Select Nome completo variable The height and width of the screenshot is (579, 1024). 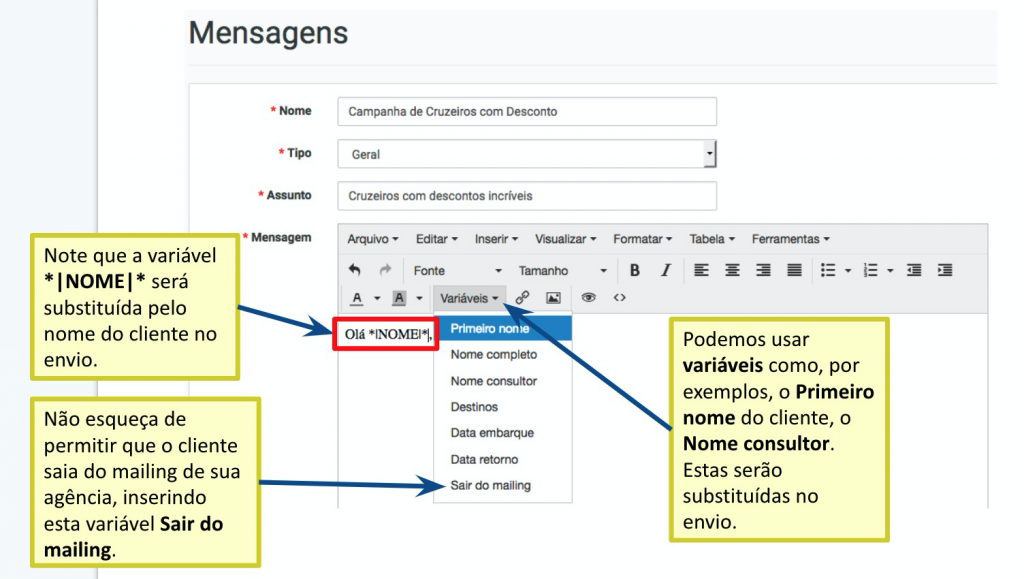(503, 354)
